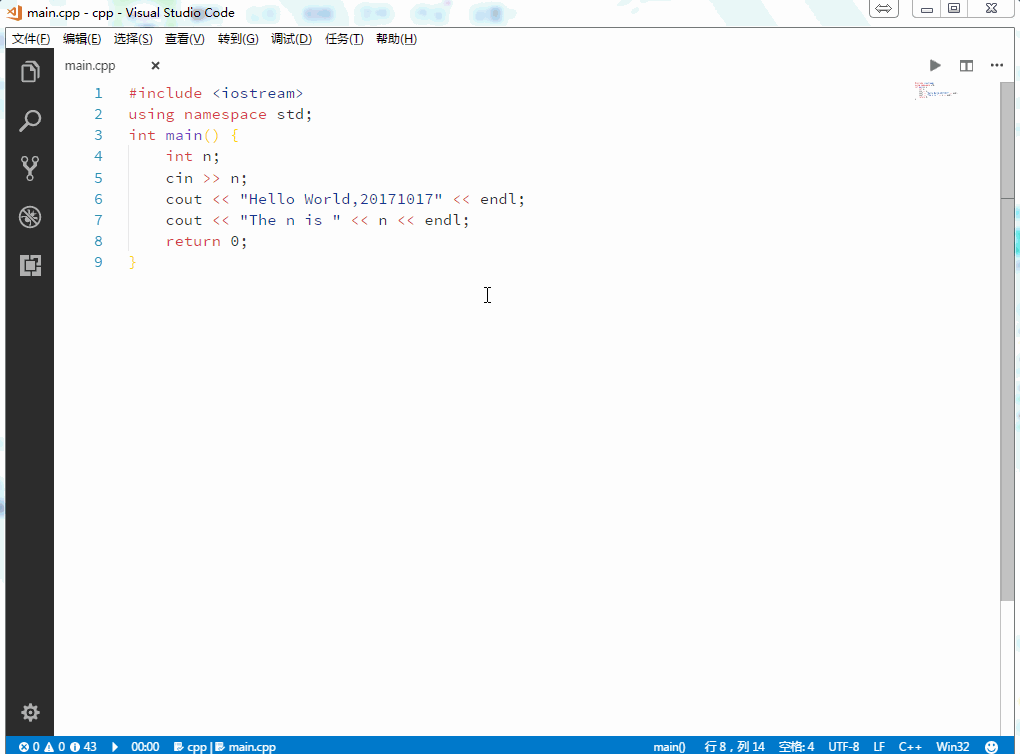Screen dimensions: 1020x754
Task: Change the end-of-line sequence LF
Action: click(879, 747)
